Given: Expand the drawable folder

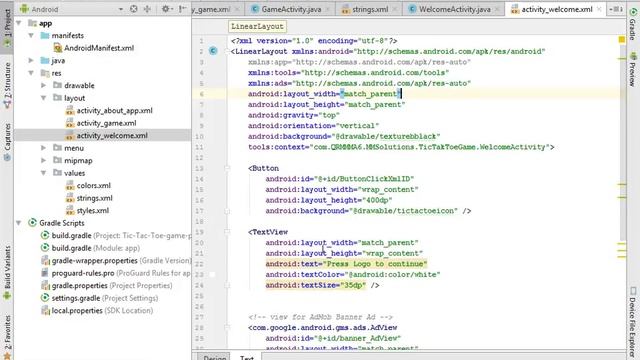Looking at the screenshot, I should click(x=44, y=85).
